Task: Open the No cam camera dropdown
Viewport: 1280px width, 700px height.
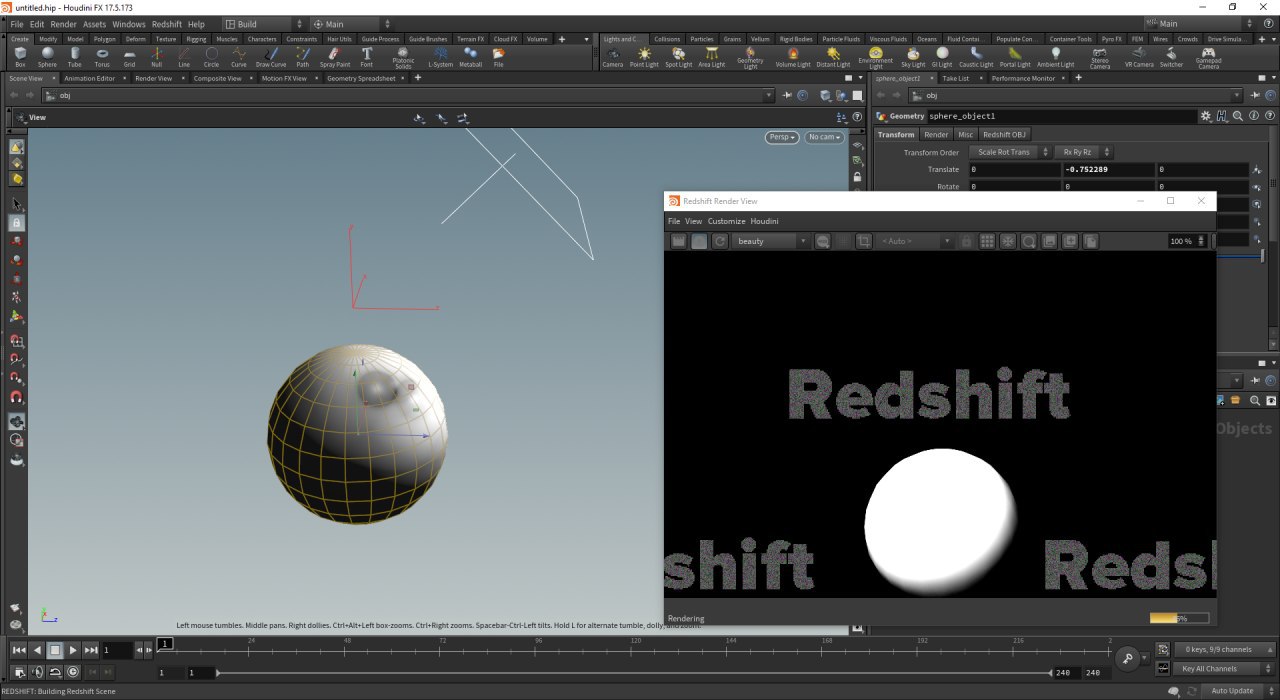Action: [824, 137]
